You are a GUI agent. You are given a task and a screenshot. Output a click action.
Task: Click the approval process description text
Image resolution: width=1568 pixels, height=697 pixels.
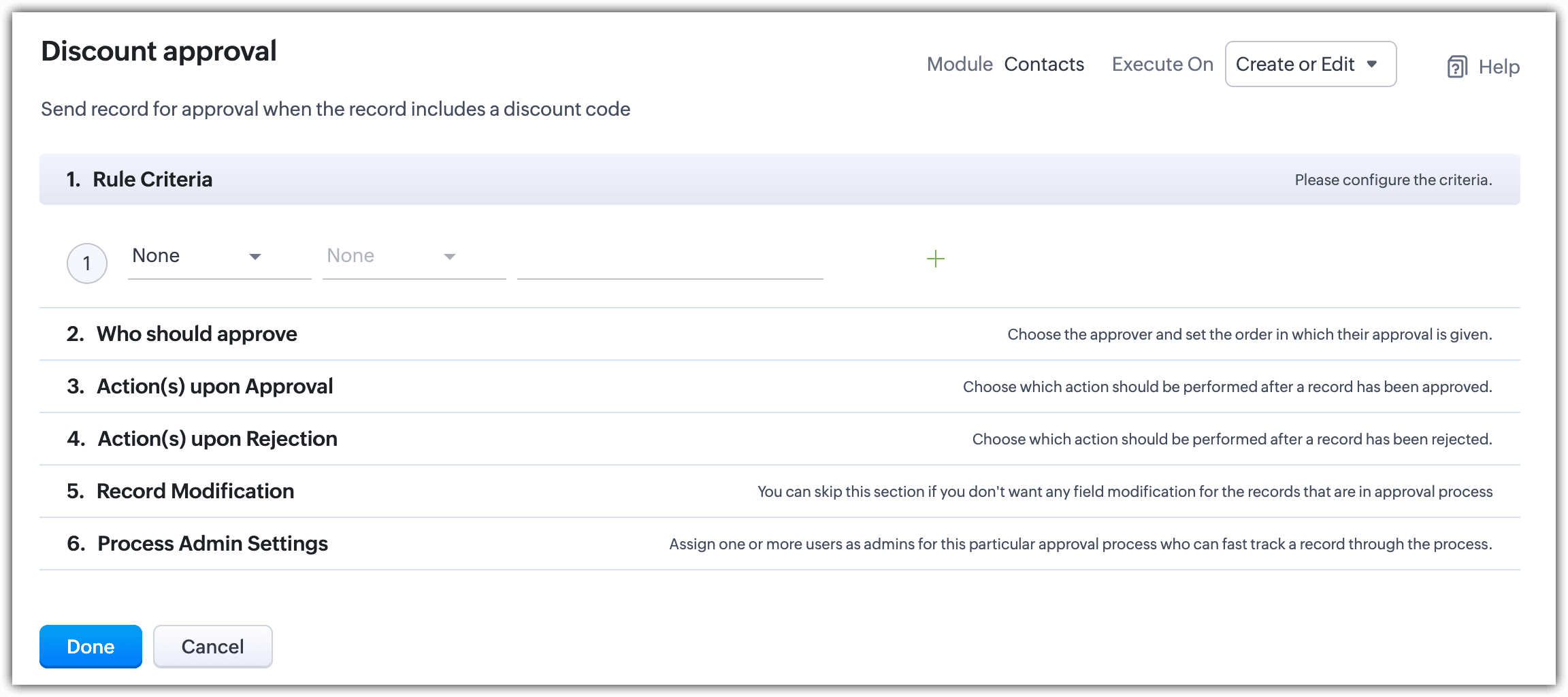(x=336, y=109)
